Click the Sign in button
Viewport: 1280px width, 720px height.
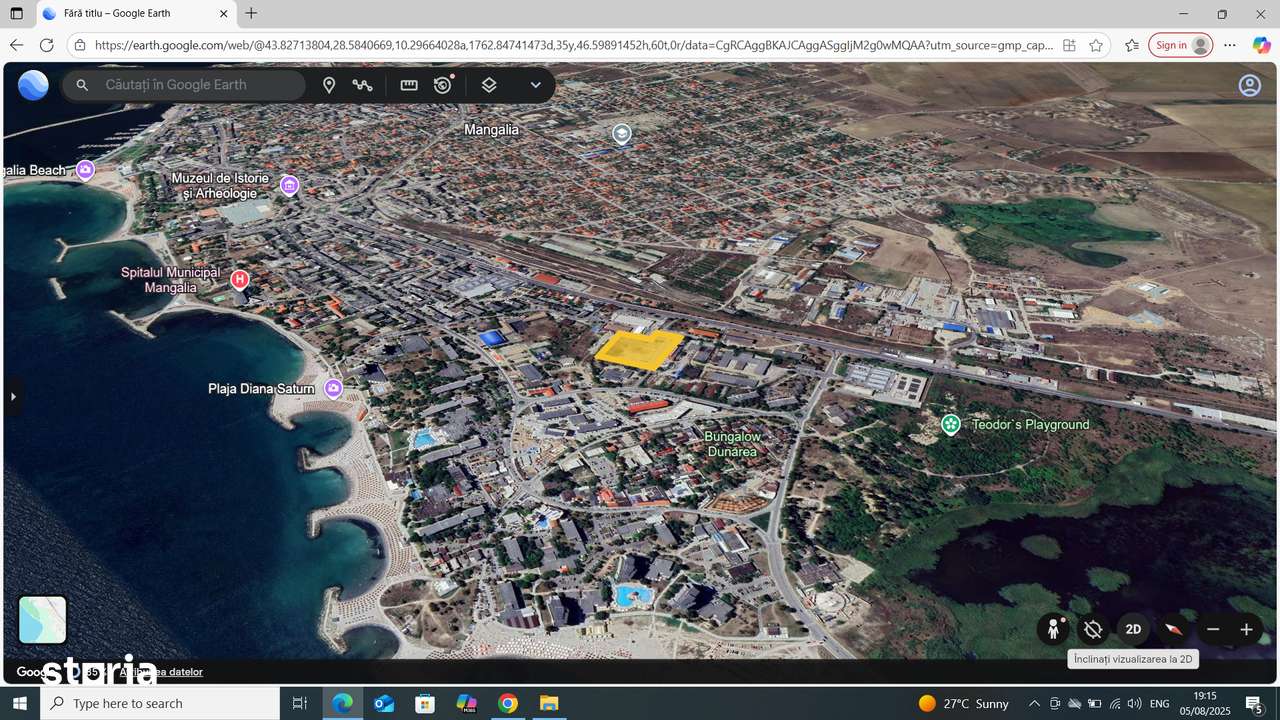[1181, 45]
